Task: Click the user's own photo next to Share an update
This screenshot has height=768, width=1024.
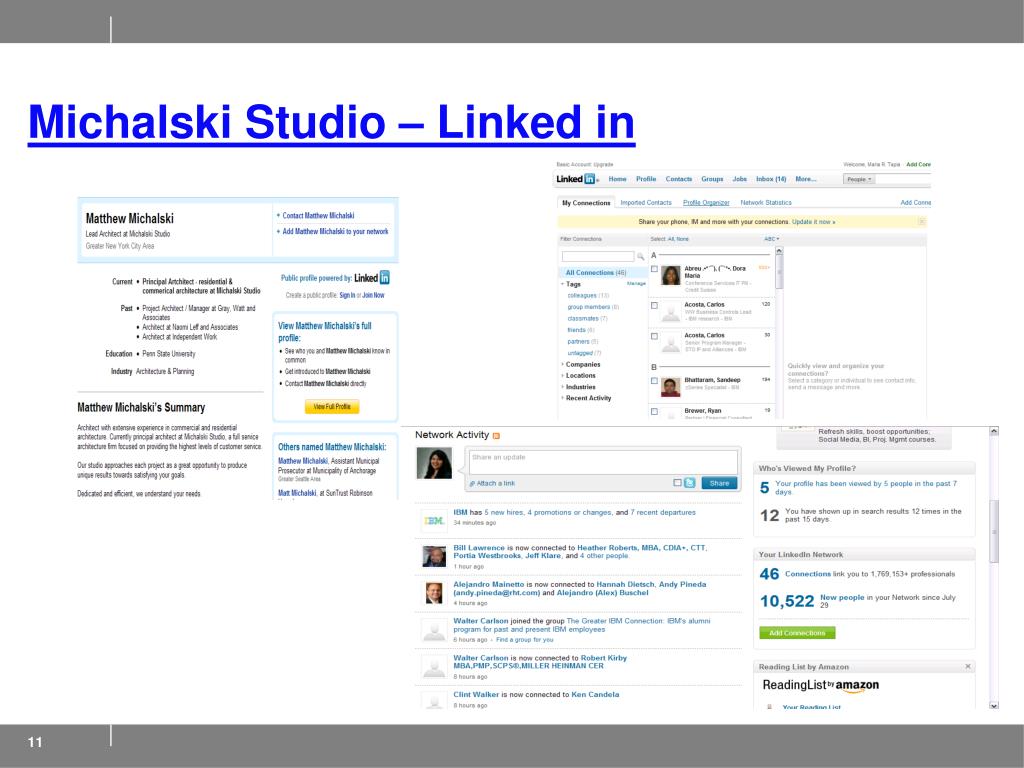Action: coord(434,463)
